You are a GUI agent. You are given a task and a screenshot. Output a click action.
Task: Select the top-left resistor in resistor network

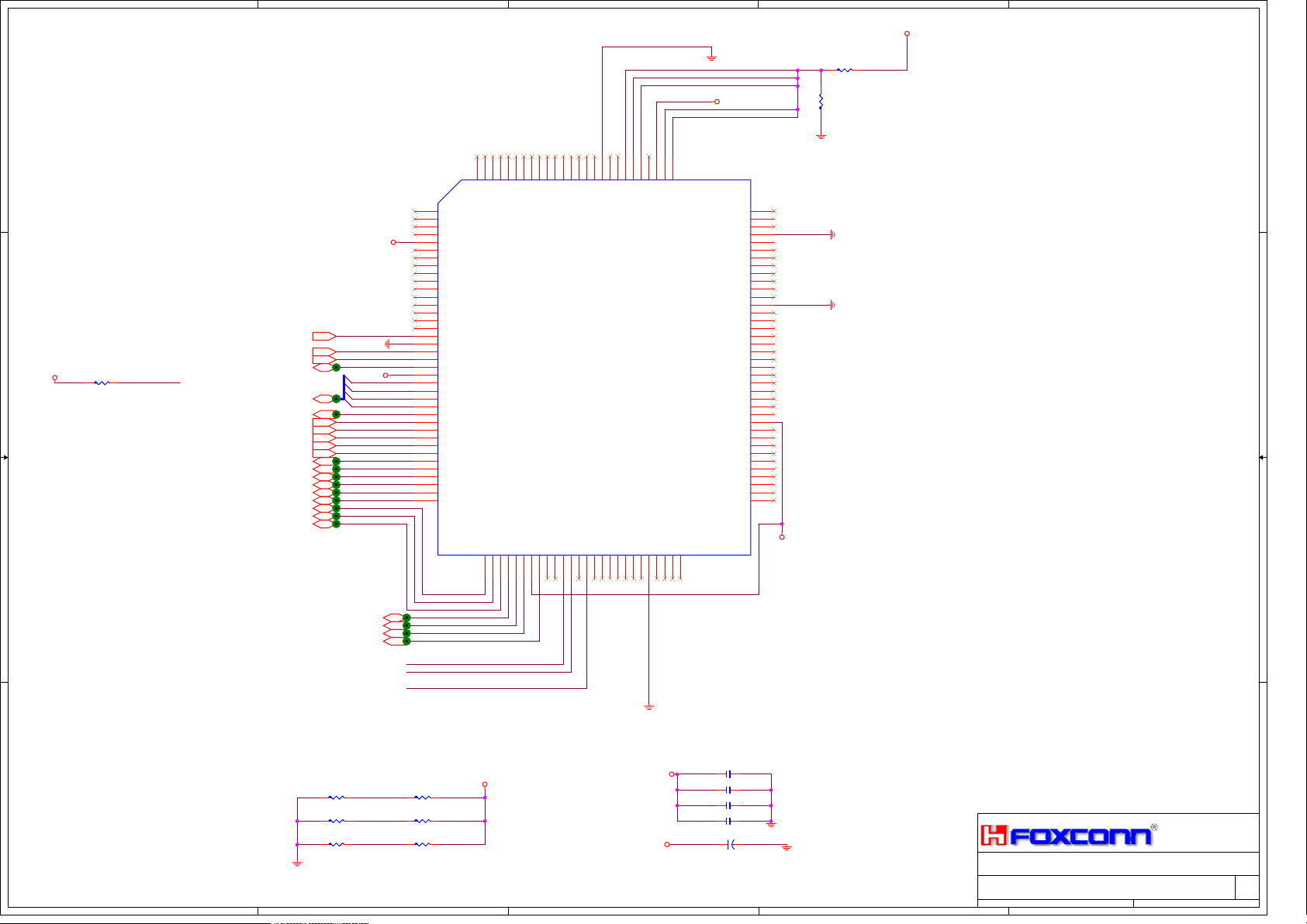[336, 798]
